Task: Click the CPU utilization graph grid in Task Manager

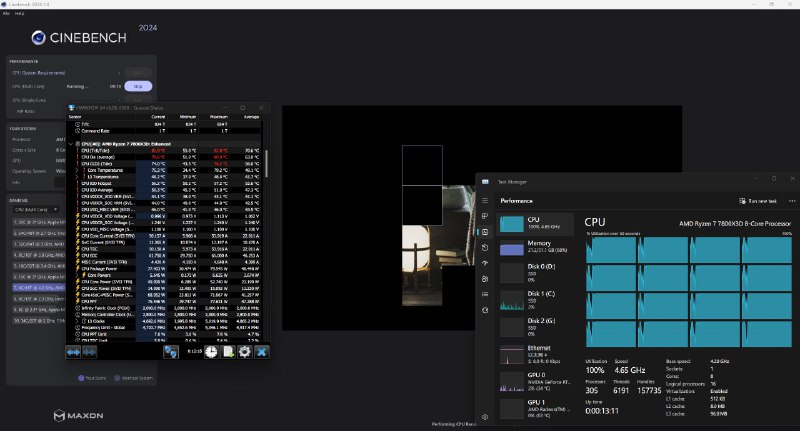Action: [x=689, y=292]
